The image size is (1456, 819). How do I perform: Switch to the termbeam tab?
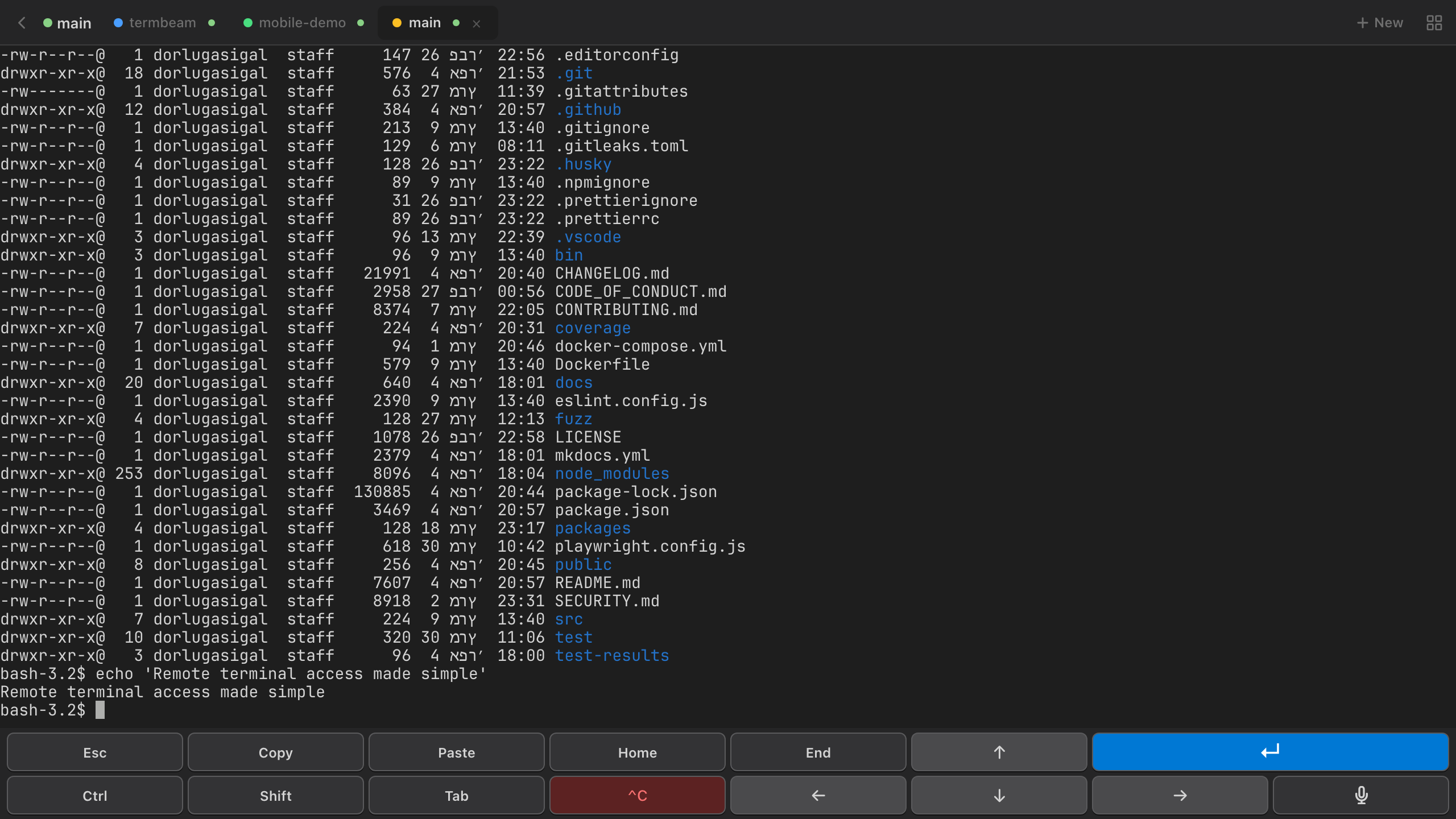click(162, 23)
